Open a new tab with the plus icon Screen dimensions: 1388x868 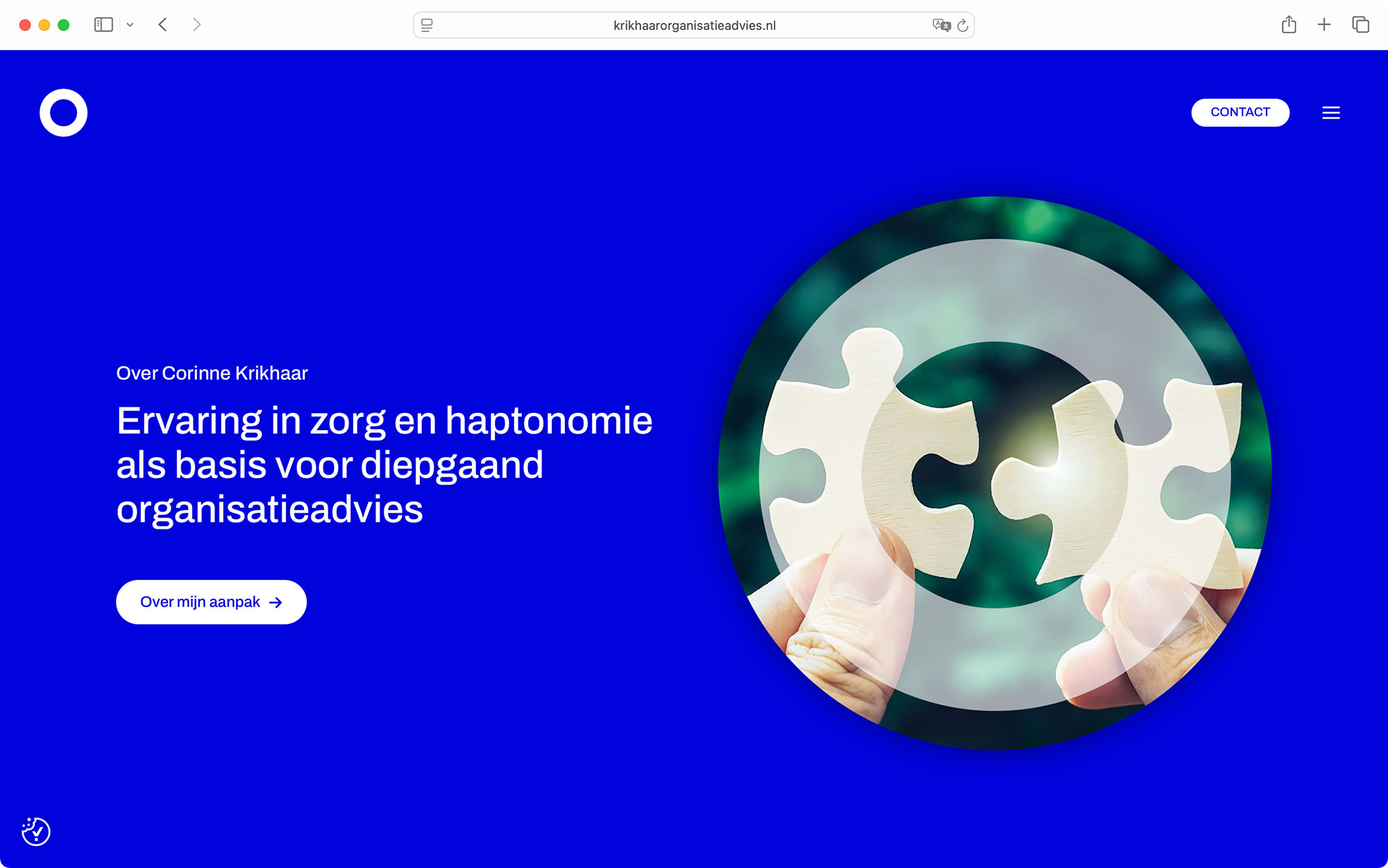click(x=1324, y=24)
